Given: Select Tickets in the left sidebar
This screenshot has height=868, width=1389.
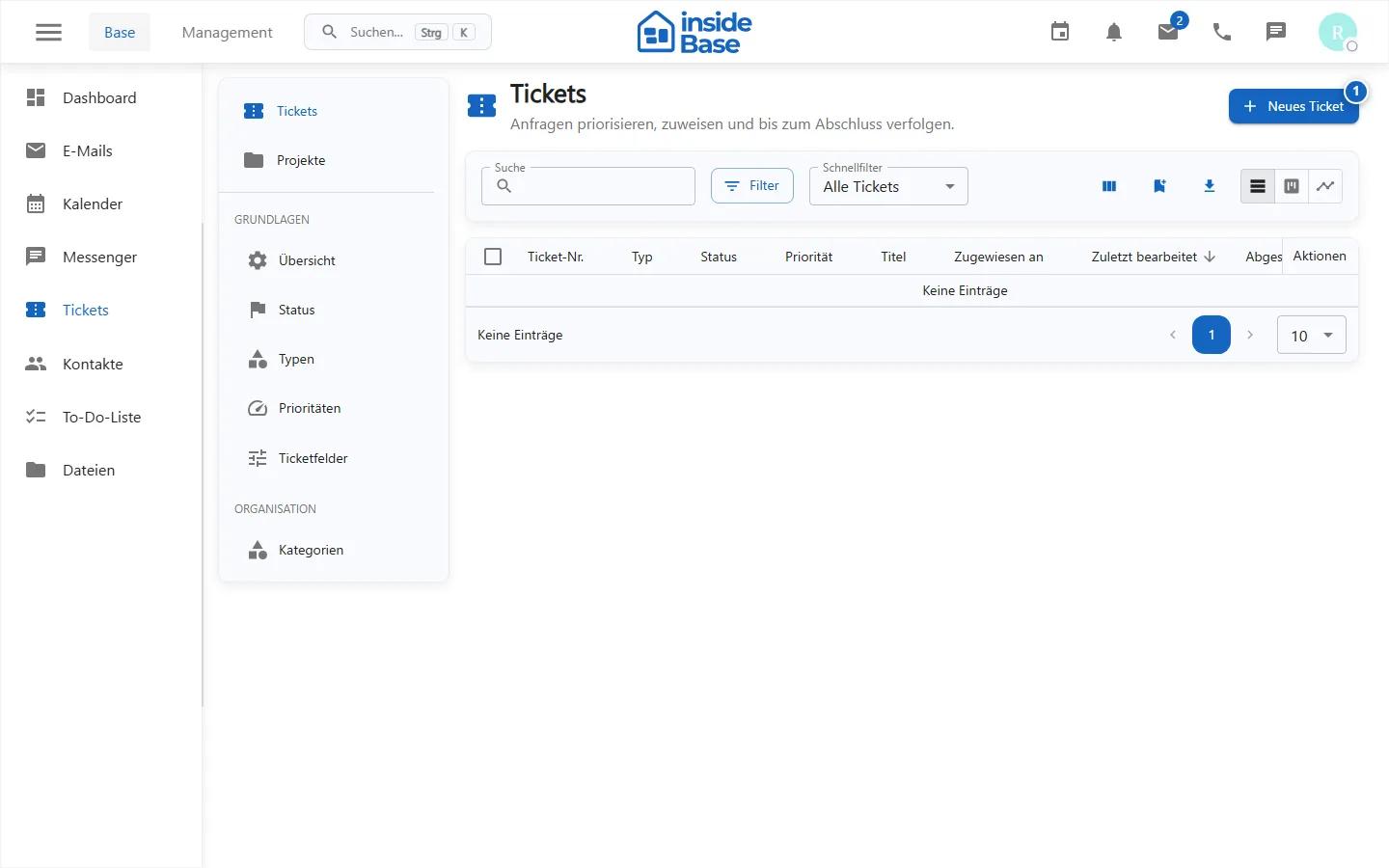Looking at the screenshot, I should click(100, 310).
